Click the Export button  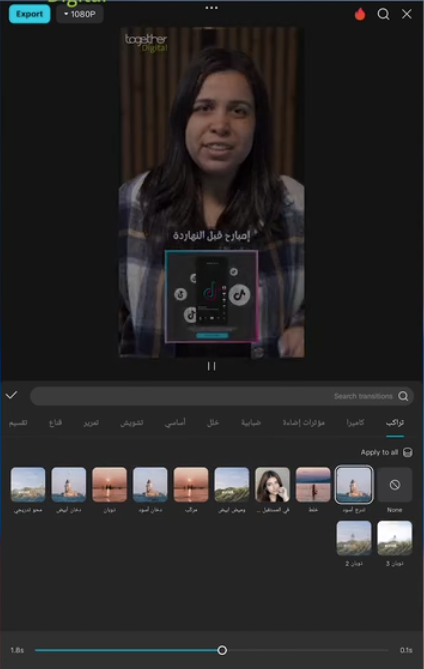(29, 14)
